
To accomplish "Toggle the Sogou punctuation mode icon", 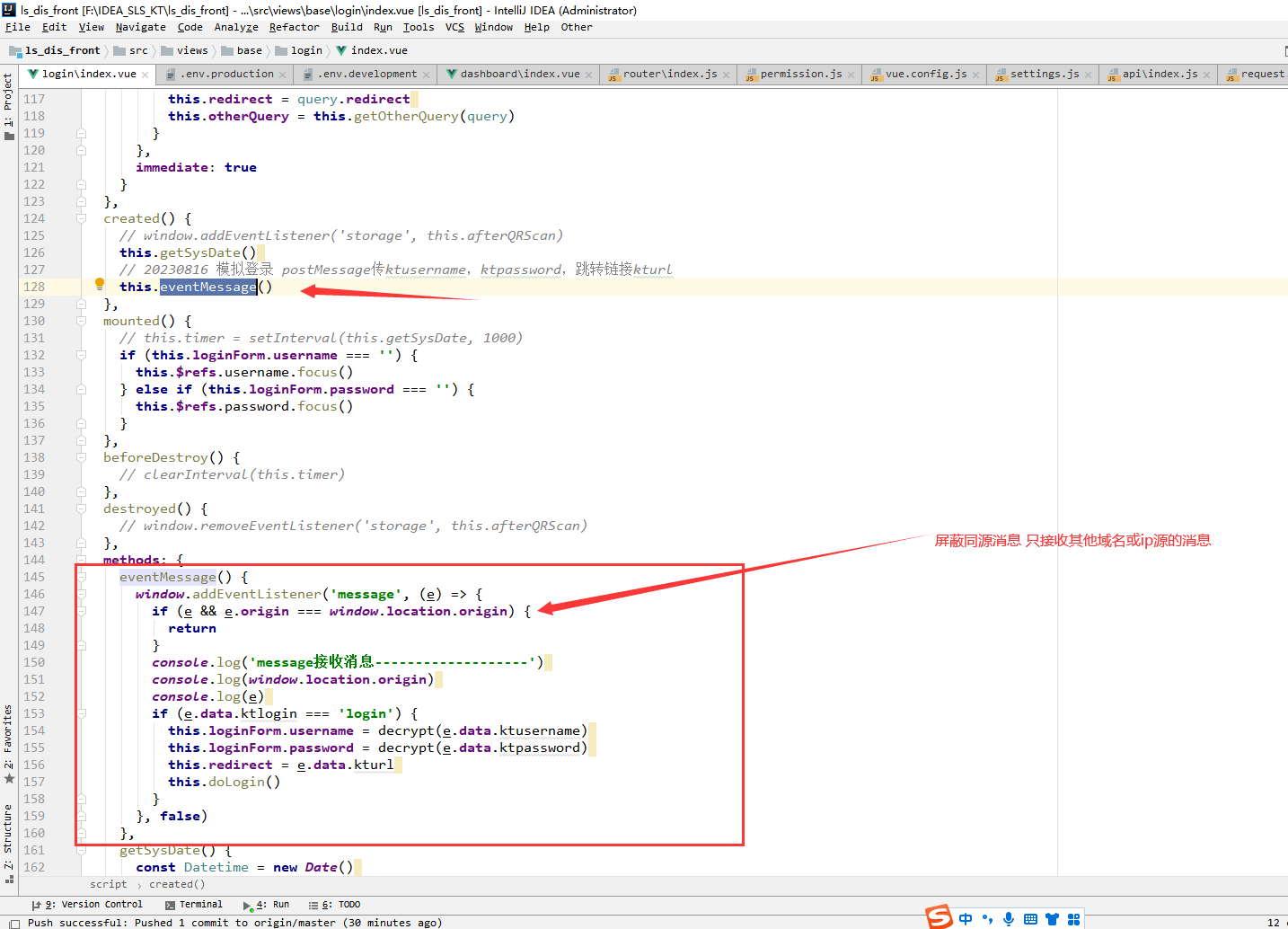I will tap(987, 919).
